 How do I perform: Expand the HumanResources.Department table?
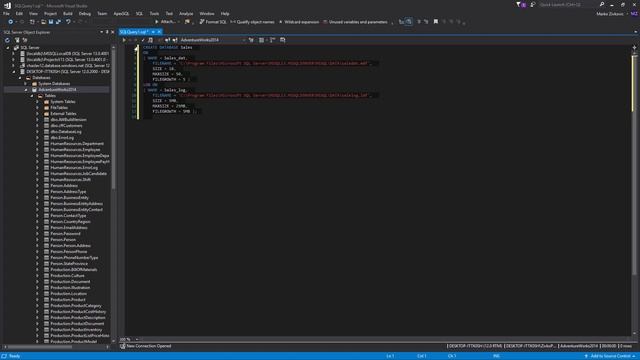tap(38, 144)
